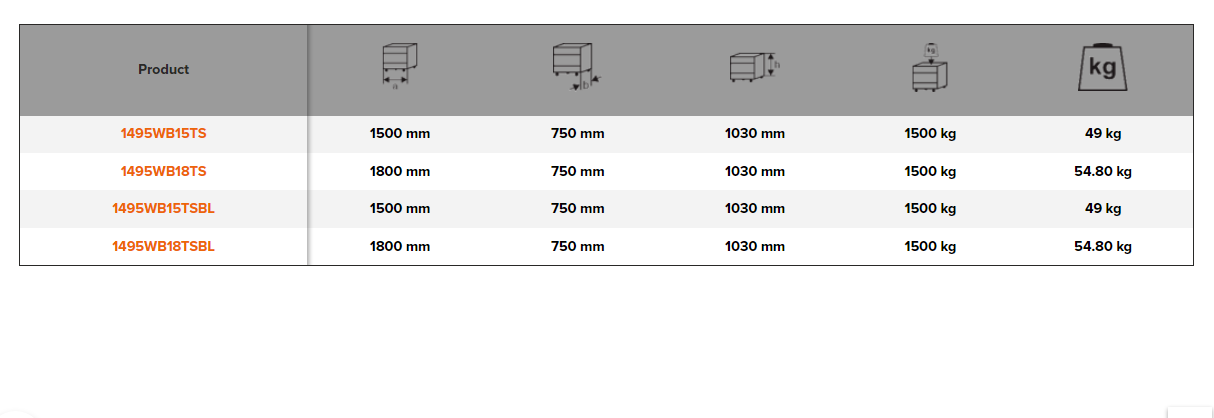
Task: Select the 1030 mm height of 1495WB18TSBL
Action: pos(755,246)
